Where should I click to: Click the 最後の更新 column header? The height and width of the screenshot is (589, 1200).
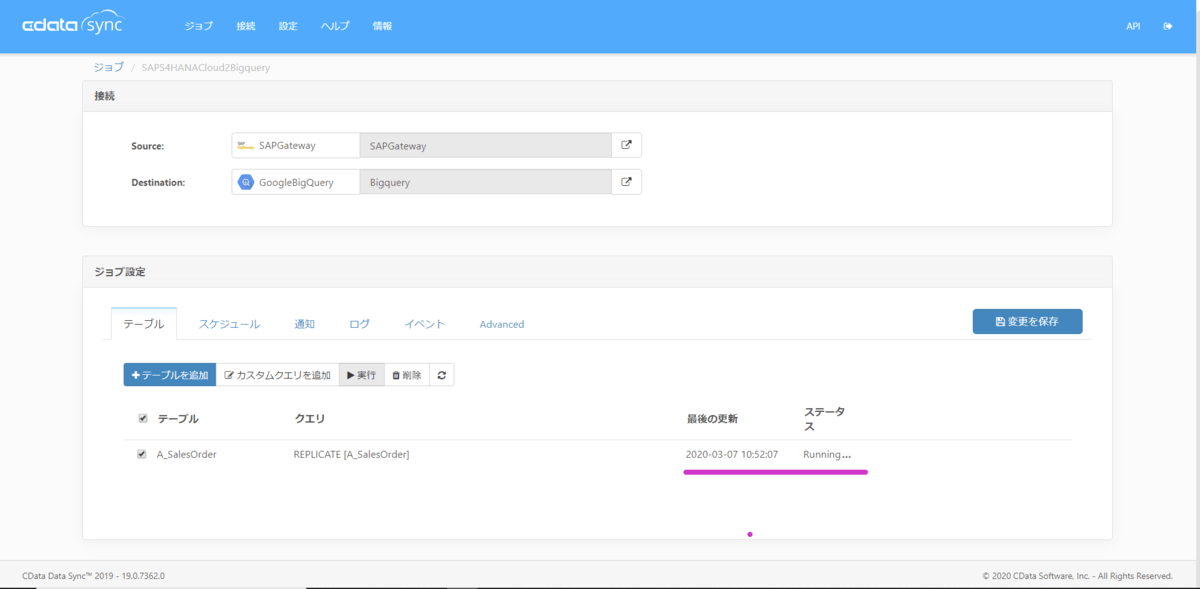coord(712,418)
